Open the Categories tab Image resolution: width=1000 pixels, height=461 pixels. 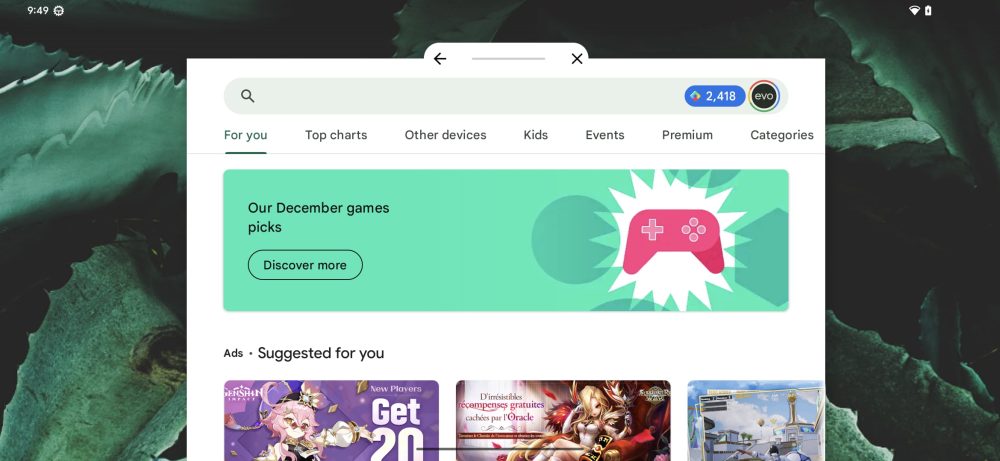pos(782,135)
